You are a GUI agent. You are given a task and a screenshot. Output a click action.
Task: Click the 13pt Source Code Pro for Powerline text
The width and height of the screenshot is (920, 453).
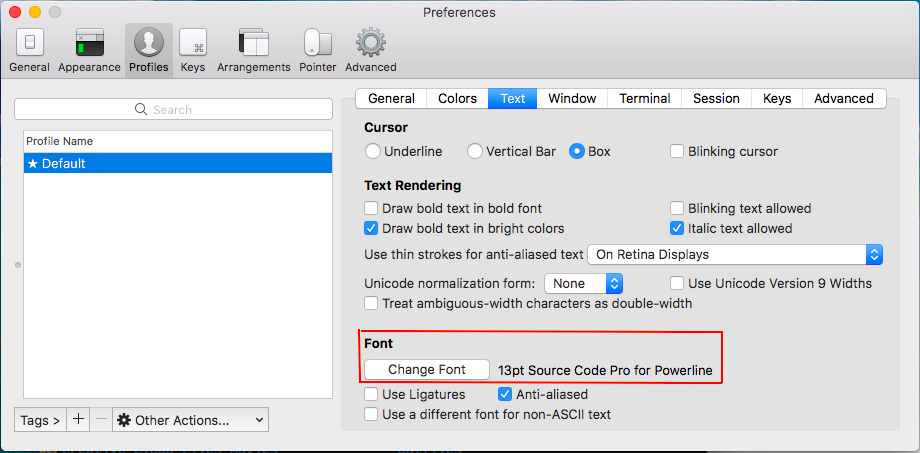click(606, 370)
